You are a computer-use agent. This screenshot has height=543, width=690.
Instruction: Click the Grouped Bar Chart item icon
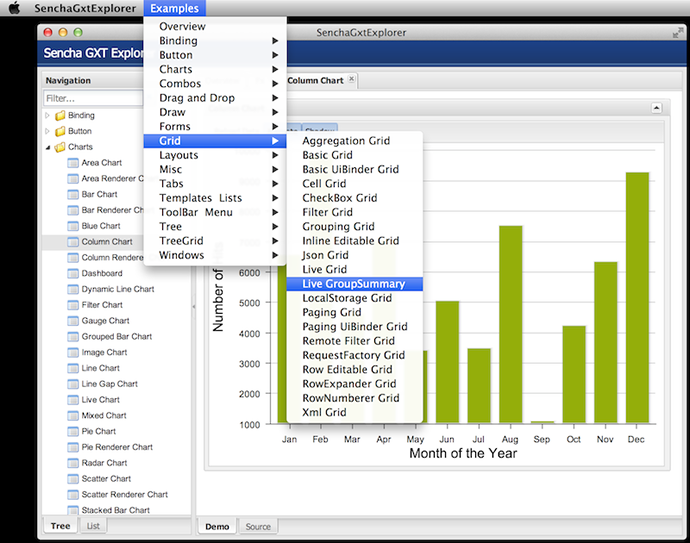pos(73,337)
